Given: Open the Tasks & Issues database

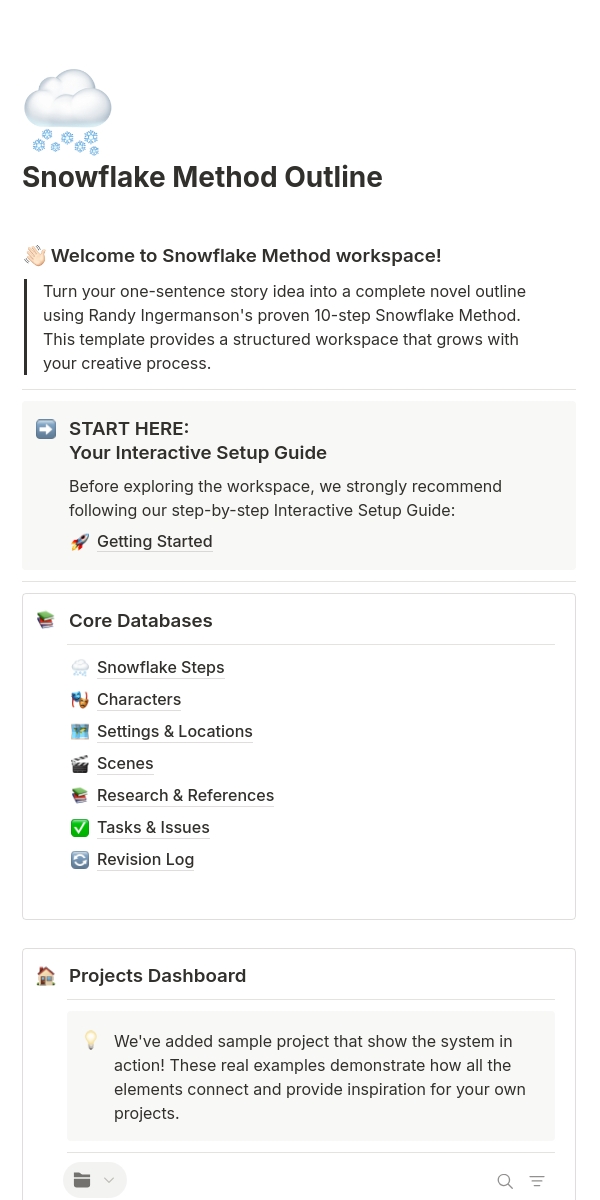Looking at the screenshot, I should [153, 827].
